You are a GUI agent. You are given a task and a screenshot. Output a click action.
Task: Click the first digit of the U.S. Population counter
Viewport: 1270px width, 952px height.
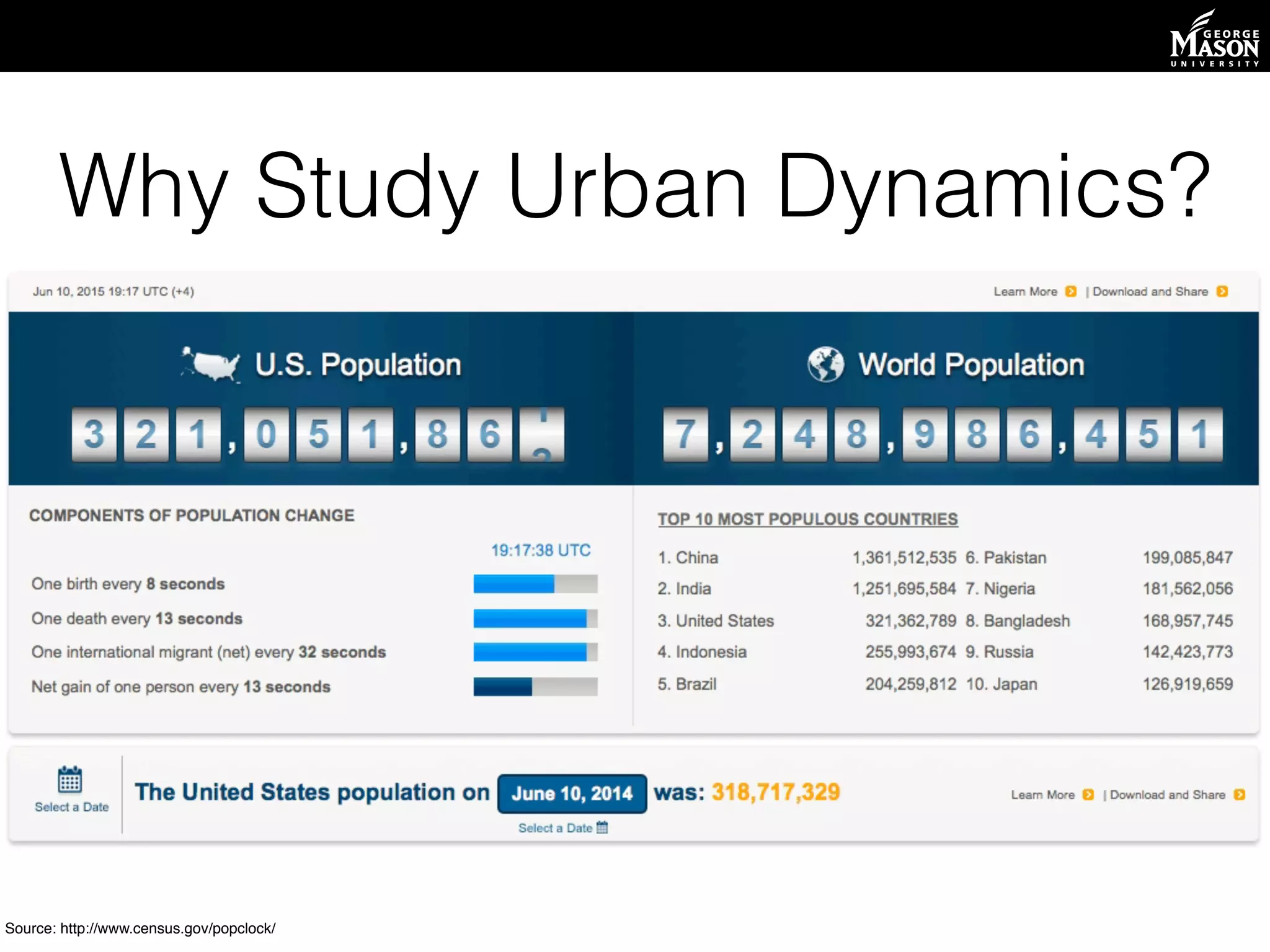click(94, 434)
